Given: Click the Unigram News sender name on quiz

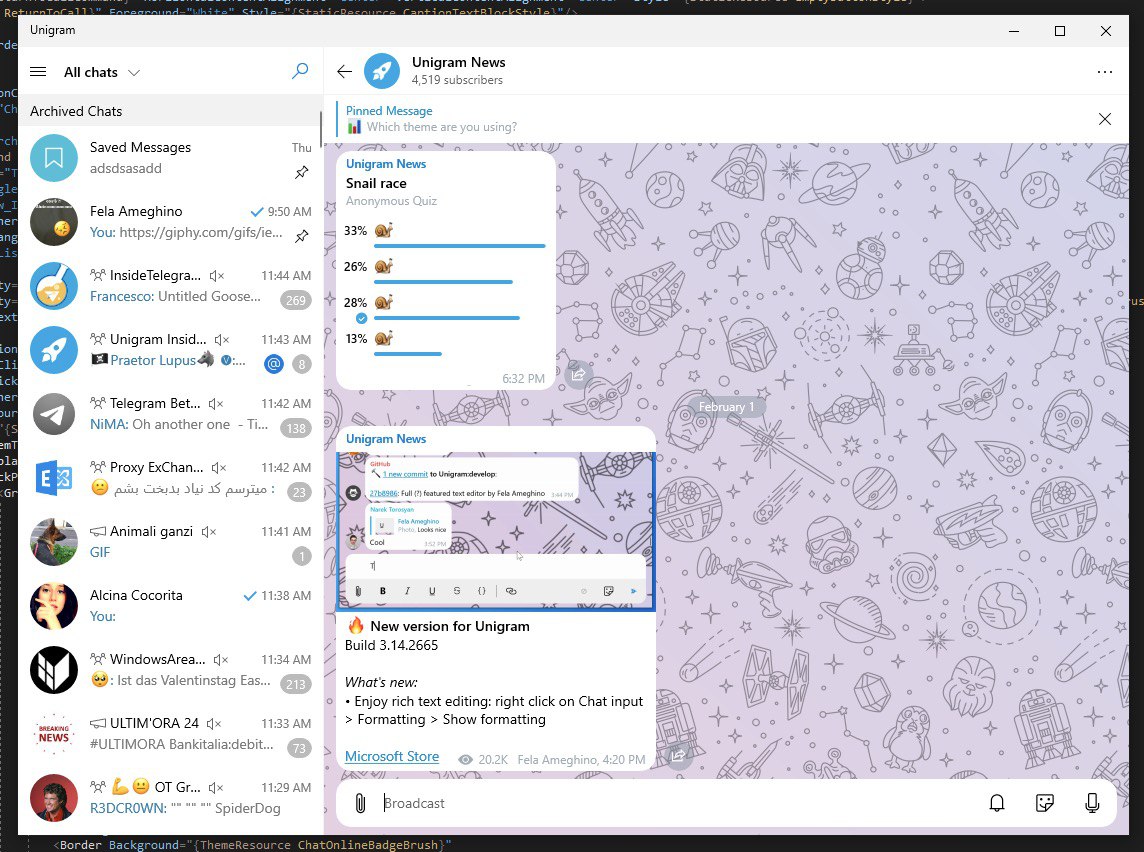Looking at the screenshot, I should [386, 164].
